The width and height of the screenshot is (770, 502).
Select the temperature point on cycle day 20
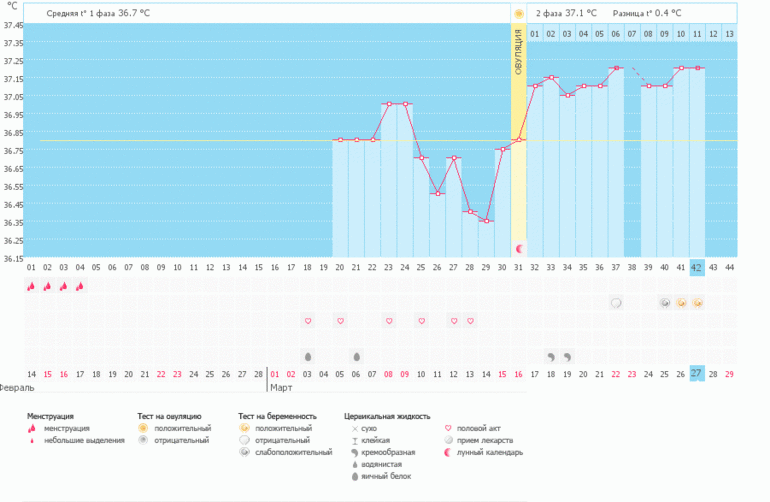[x=340, y=140]
